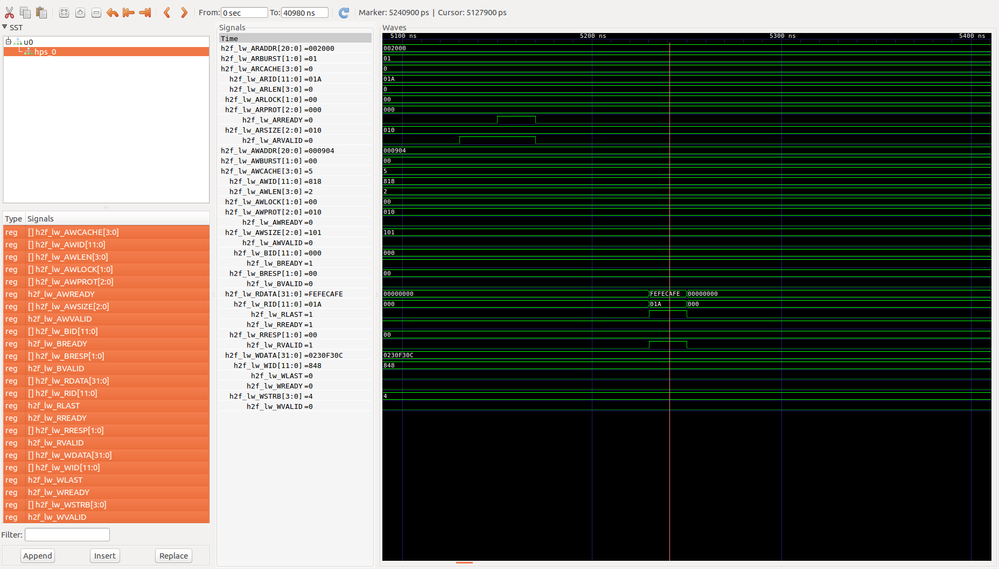The width and height of the screenshot is (999, 569).
Task: Click the ARREADY high pulse in waveform
Action: point(516,120)
